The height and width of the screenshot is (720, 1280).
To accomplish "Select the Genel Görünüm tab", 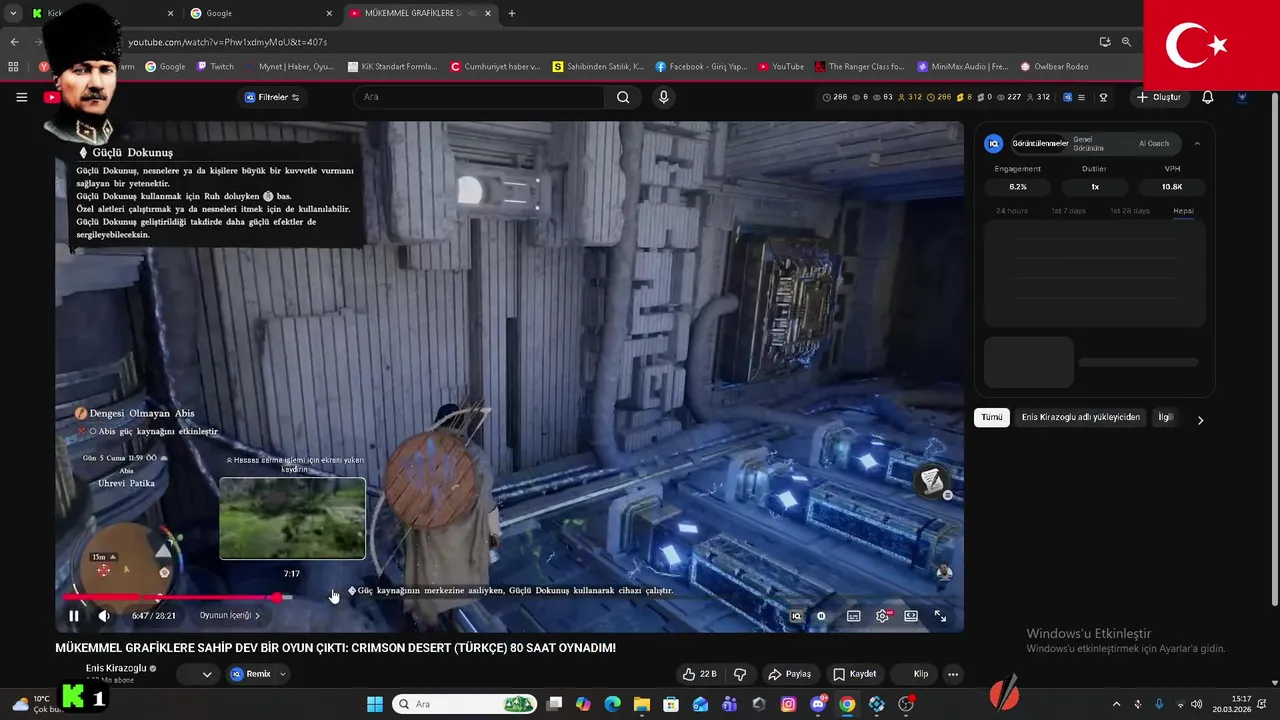I will [x=1089, y=143].
